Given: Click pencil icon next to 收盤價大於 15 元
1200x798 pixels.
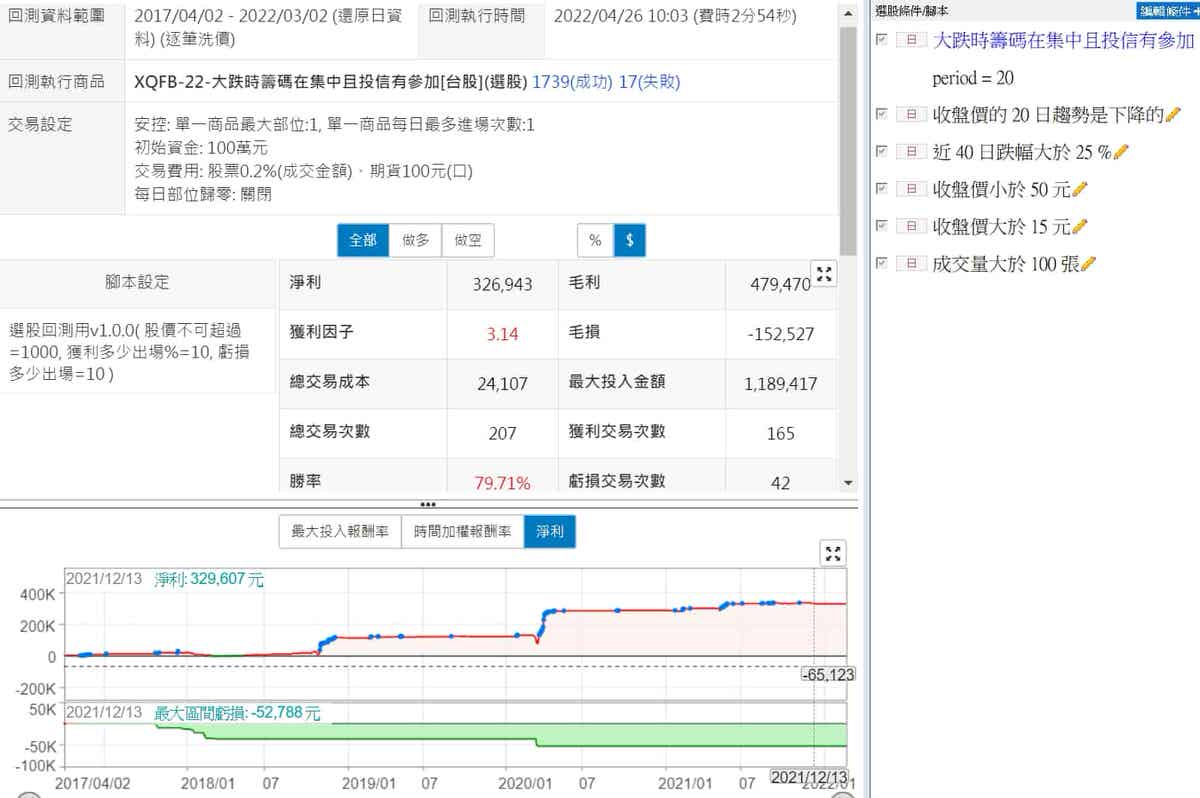Looking at the screenshot, I should [1079, 226].
